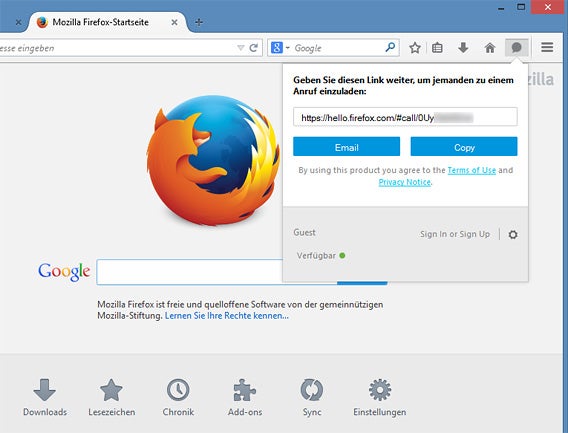
Task: Open Einstellungen gear shortcut
Action: (379, 397)
